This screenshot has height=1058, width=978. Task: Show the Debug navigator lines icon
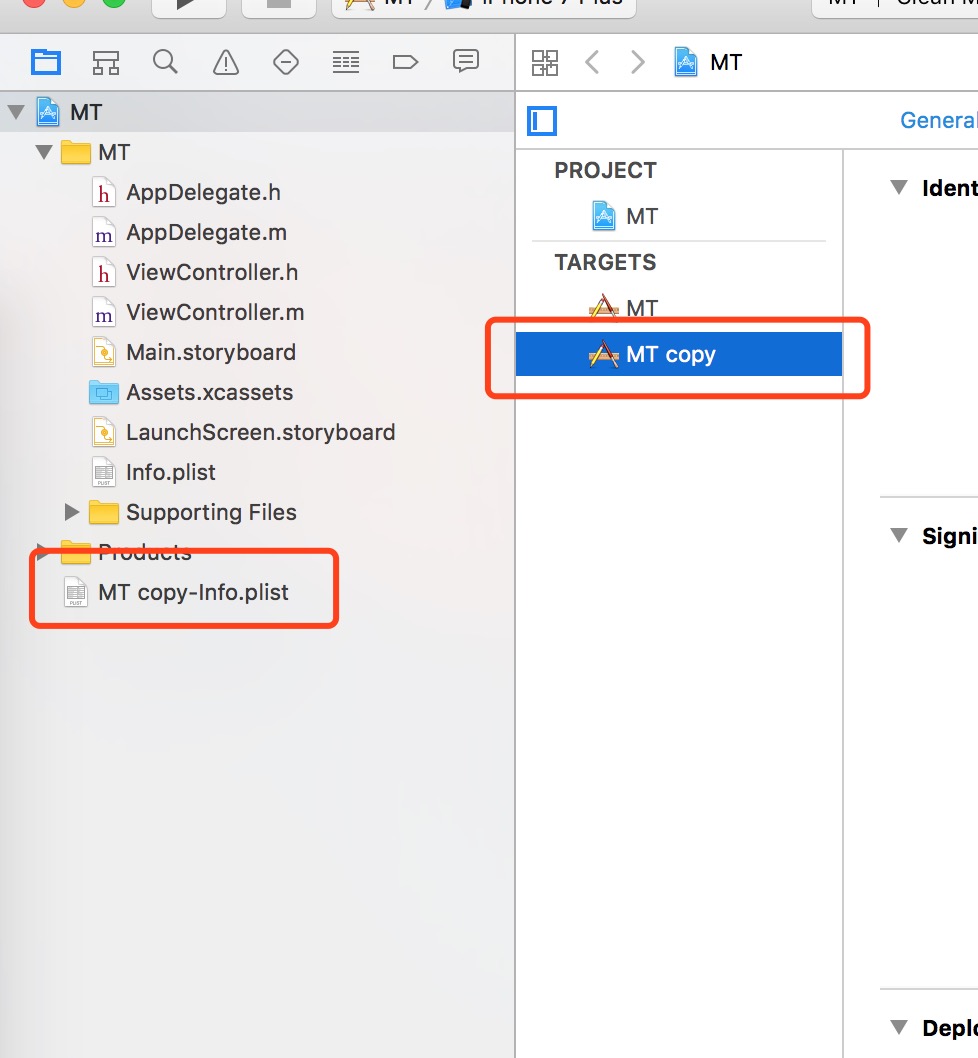(x=346, y=63)
